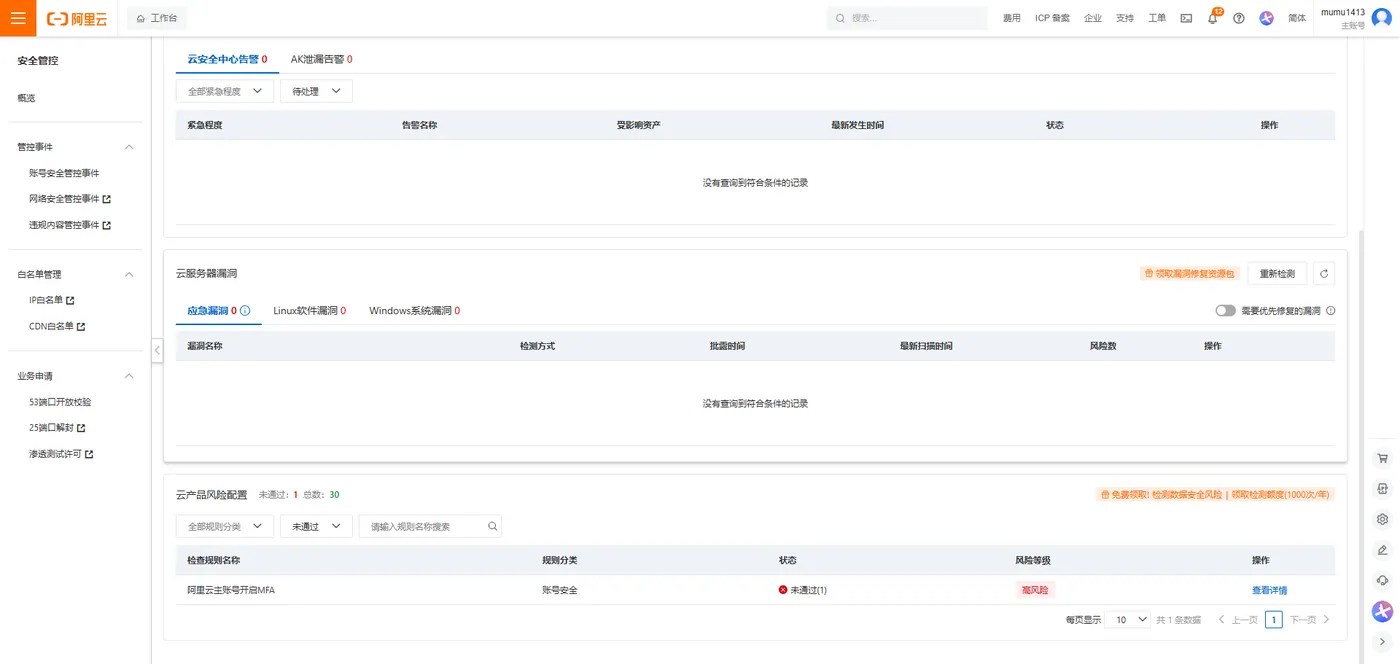
Task: Click search magnifier in rule input
Action: tap(492, 526)
